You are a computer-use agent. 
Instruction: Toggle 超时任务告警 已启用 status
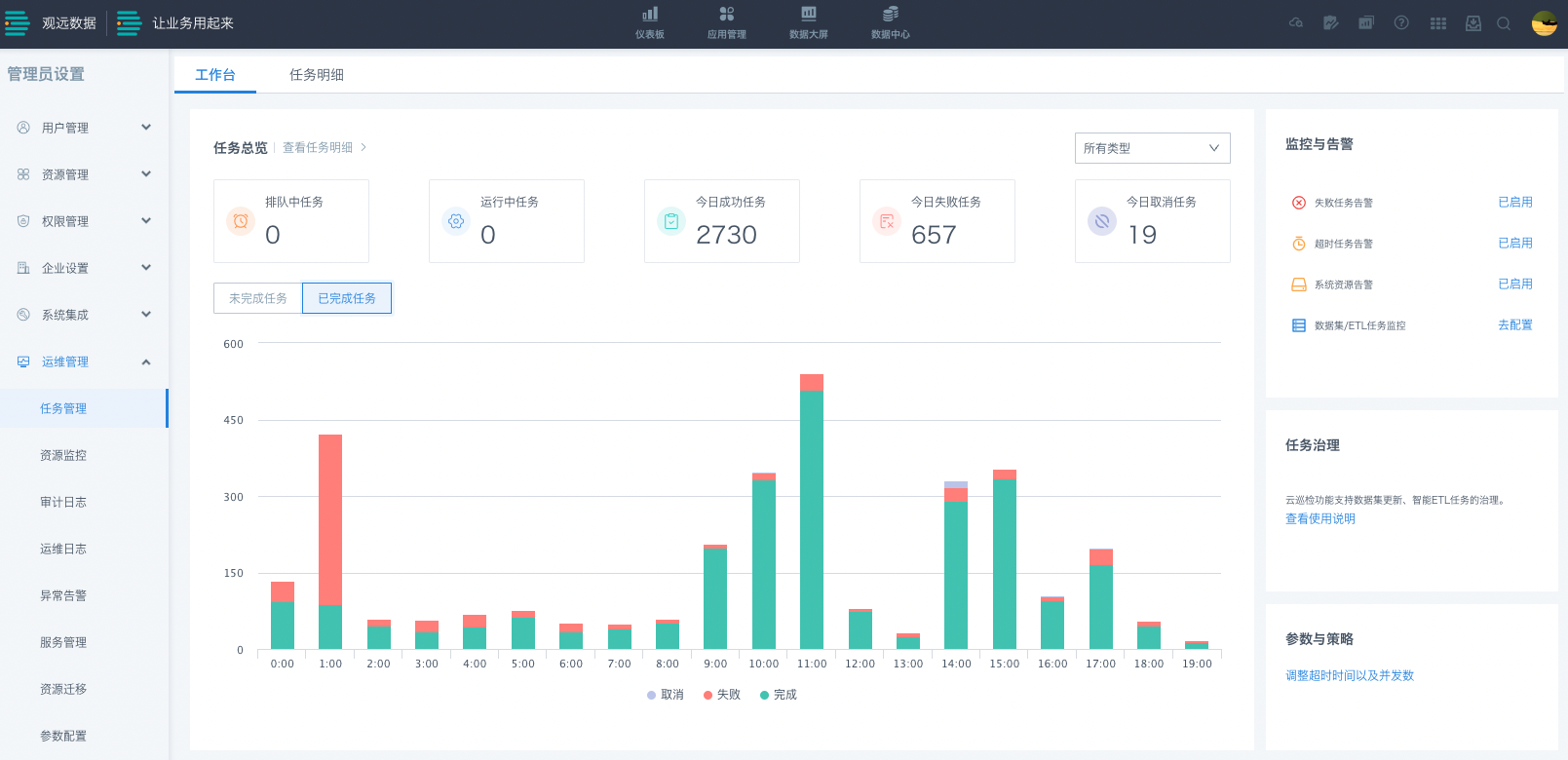1515,244
